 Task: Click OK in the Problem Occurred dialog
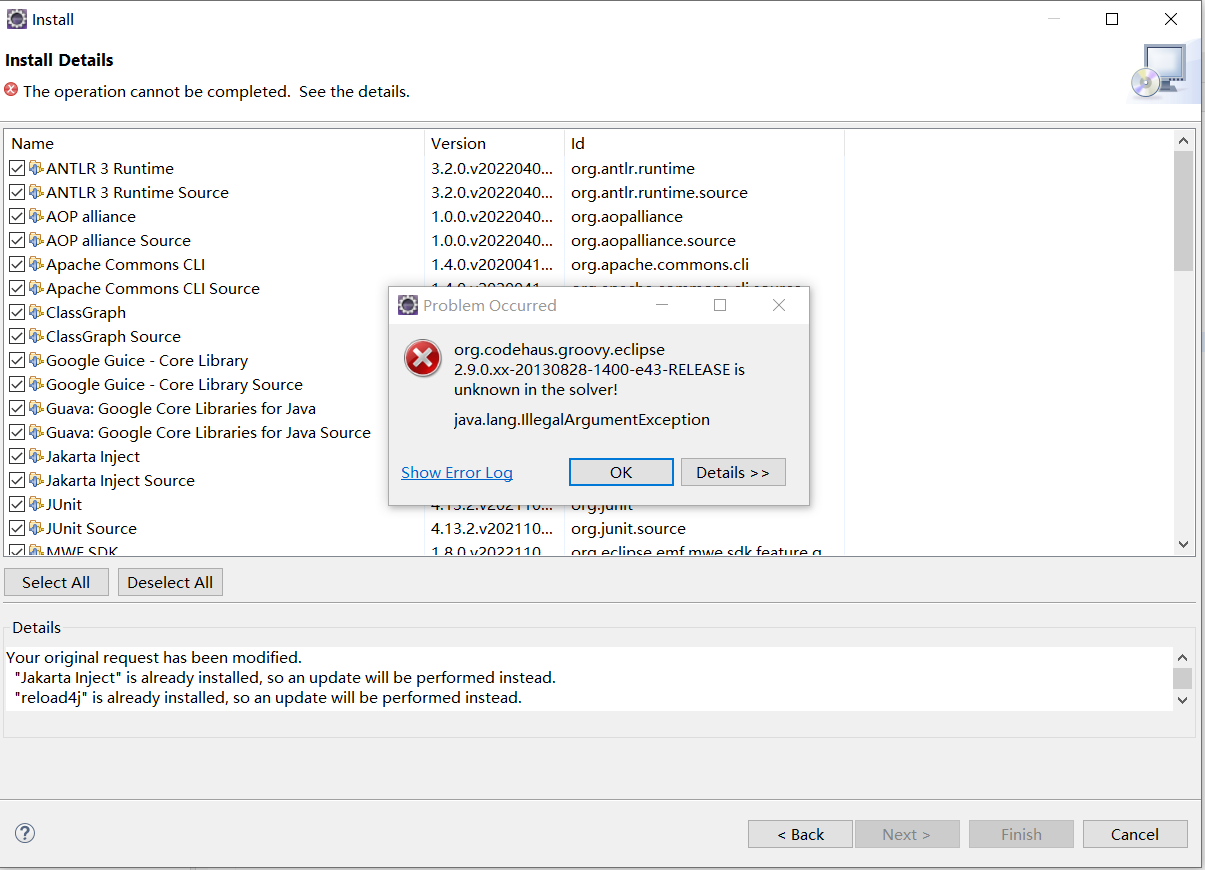click(621, 472)
